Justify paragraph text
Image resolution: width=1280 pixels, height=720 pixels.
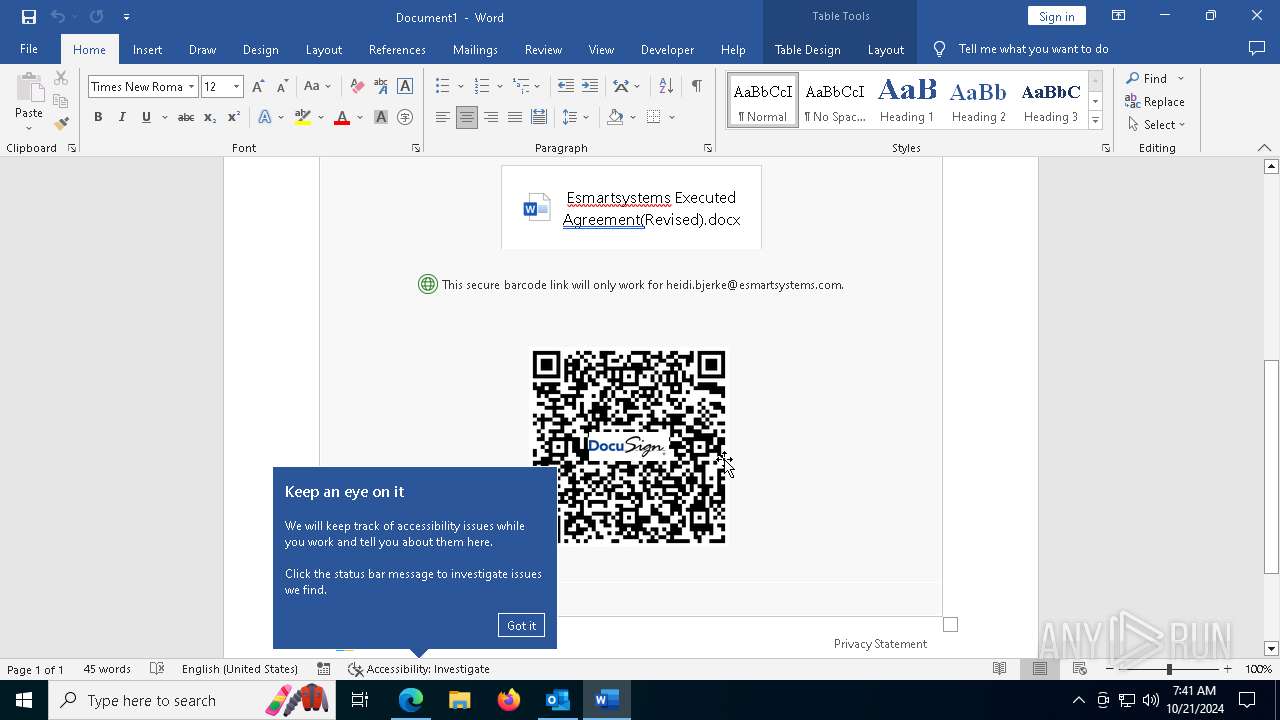(x=515, y=117)
